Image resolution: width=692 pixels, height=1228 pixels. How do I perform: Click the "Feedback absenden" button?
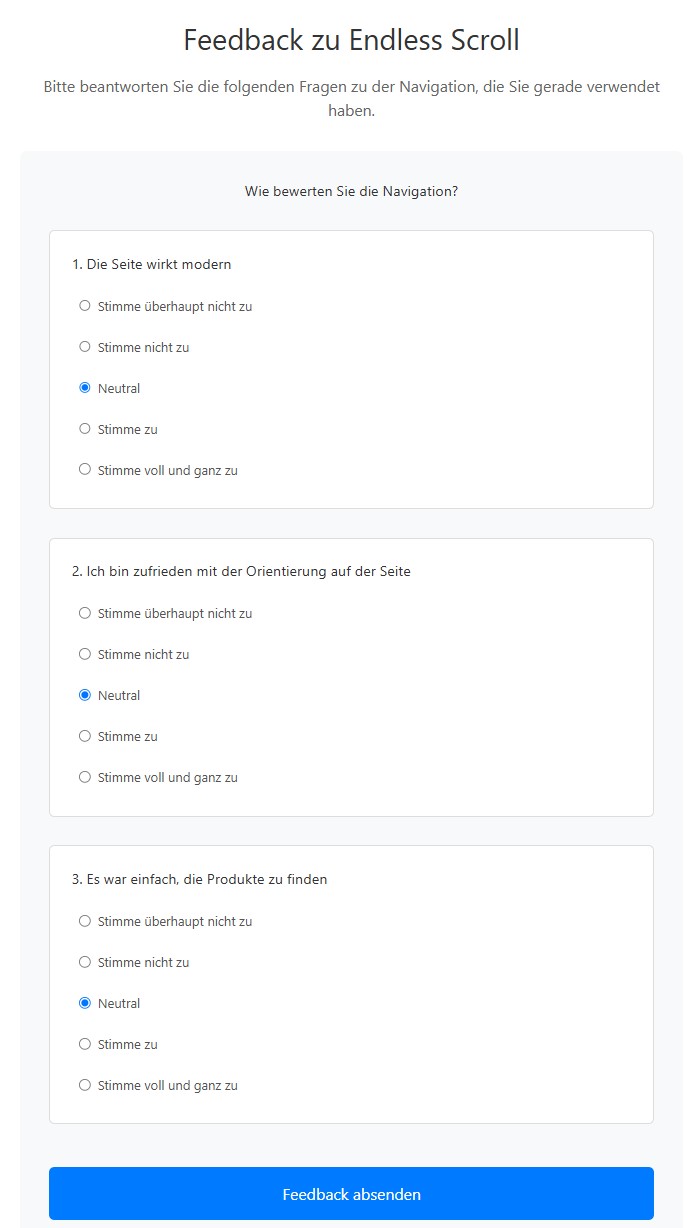pyautogui.click(x=351, y=1194)
